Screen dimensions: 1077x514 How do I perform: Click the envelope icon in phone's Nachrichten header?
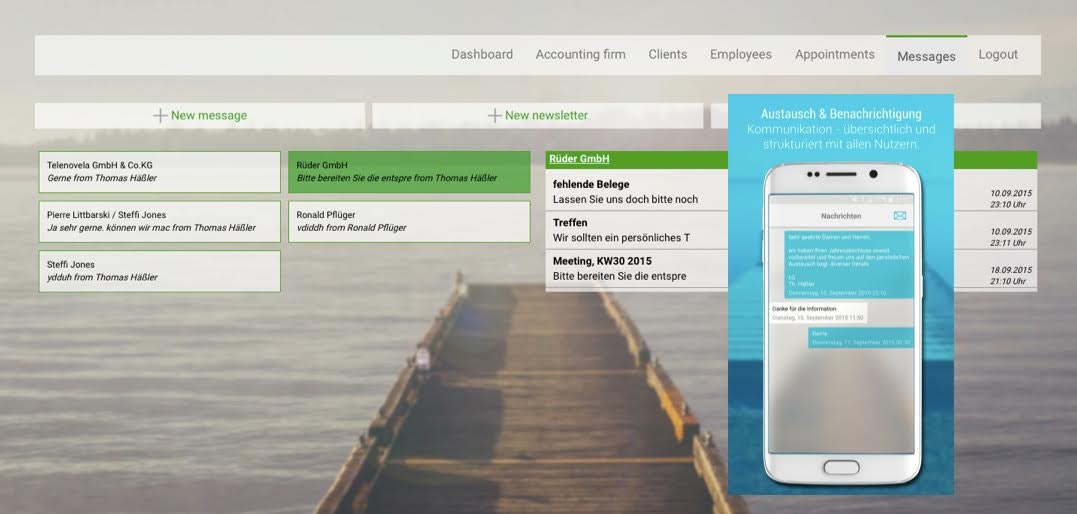coord(900,216)
